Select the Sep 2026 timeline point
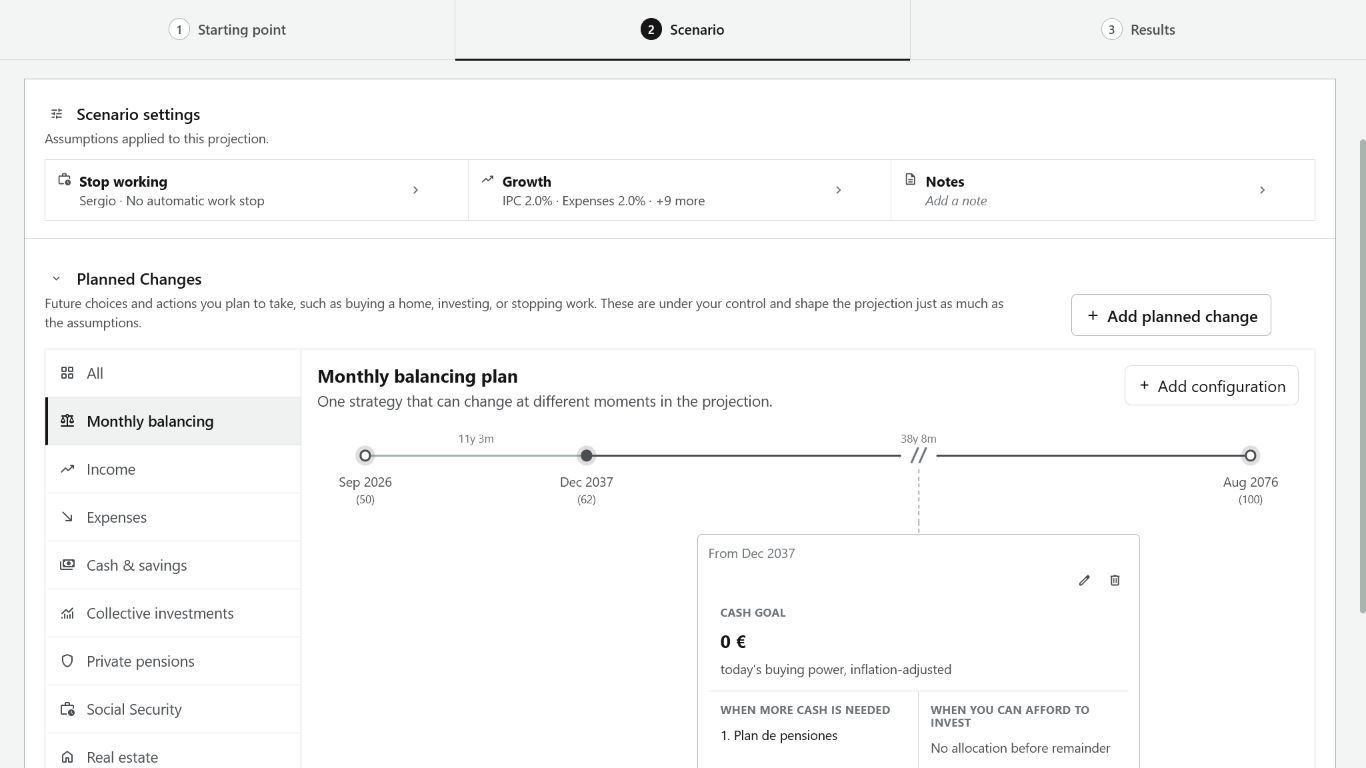Image resolution: width=1366 pixels, height=768 pixels. 365,456
